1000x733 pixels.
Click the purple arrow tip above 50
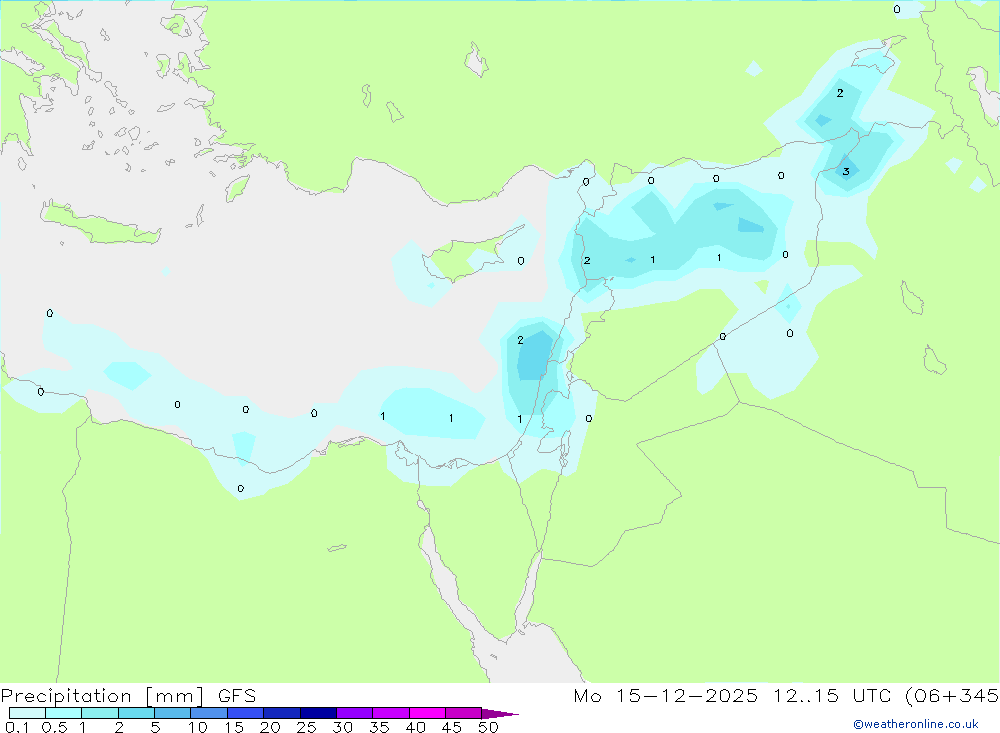(x=499, y=713)
